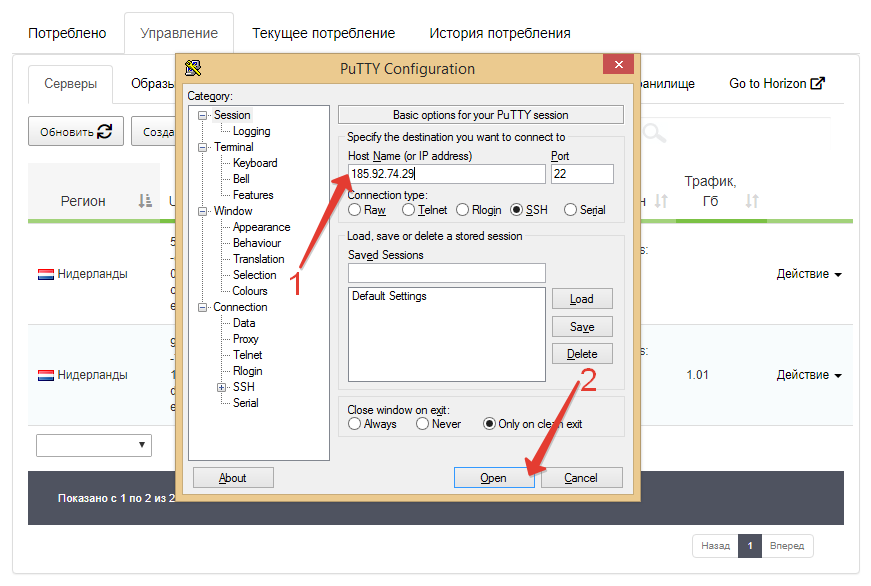Choose Always close window on exit
871x586 pixels.
[354, 424]
